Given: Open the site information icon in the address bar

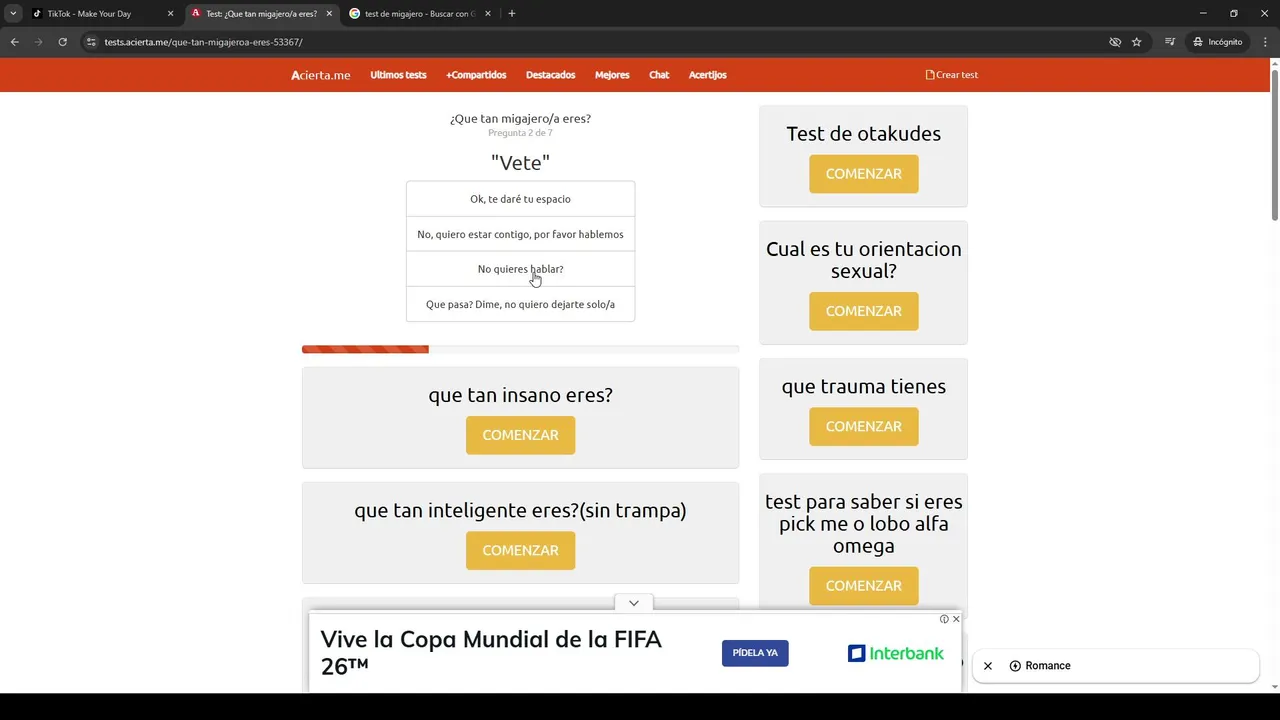Looking at the screenshot, I should tap(91, 42).
